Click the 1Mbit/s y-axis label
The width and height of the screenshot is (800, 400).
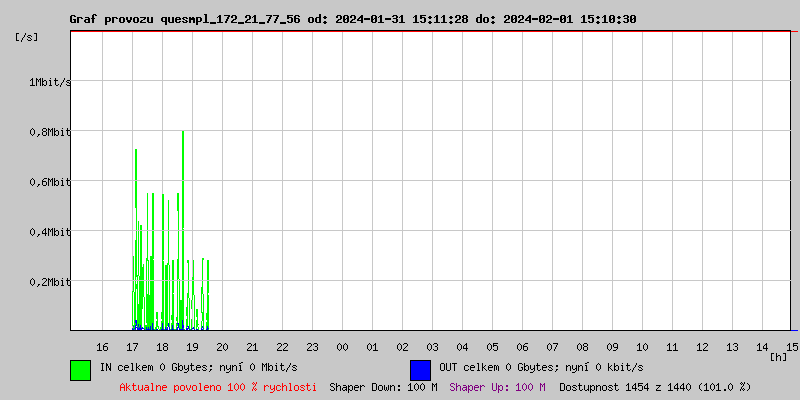coord(50,82)
